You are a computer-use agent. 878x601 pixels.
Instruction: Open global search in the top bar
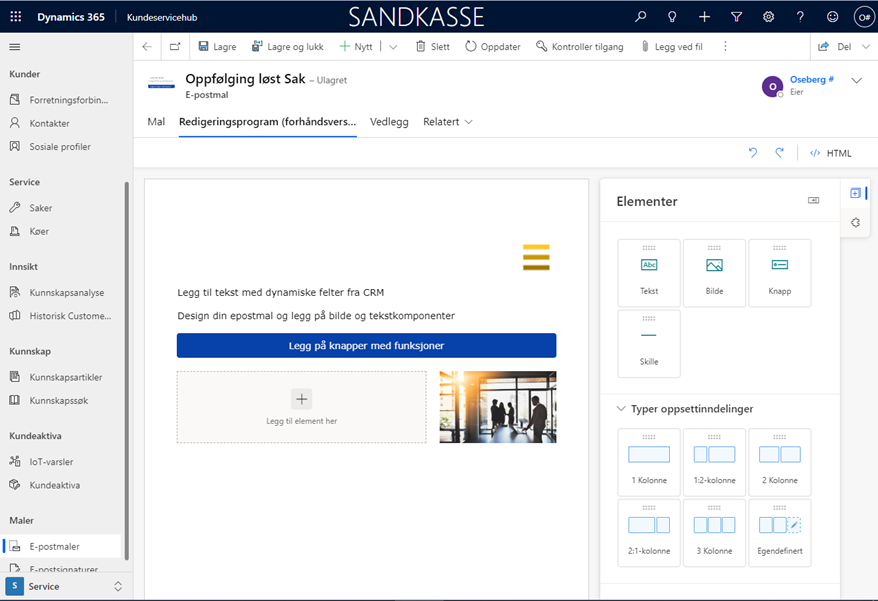coord(640,16)
